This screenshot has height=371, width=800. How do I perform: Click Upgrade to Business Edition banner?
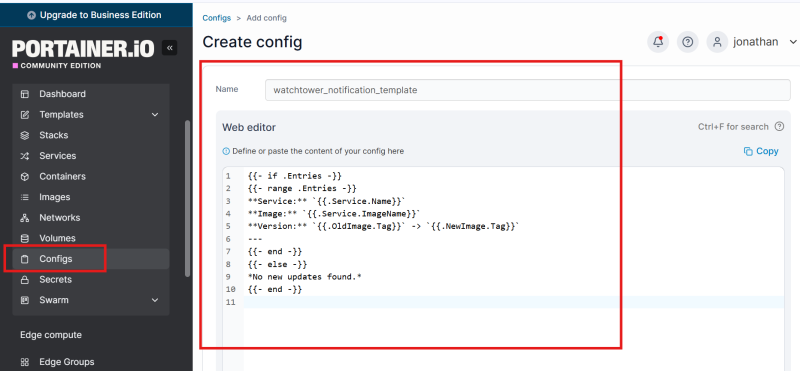96,15
